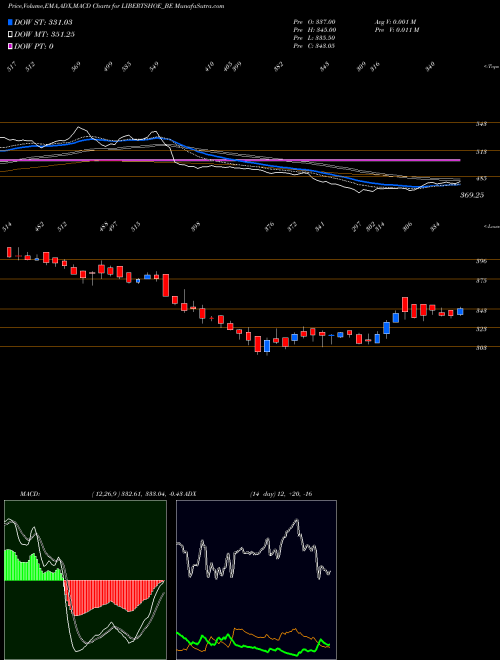Click the 369.25 EMA end-value label
This screenshot has height=660, width=500.
pos(473,195)
